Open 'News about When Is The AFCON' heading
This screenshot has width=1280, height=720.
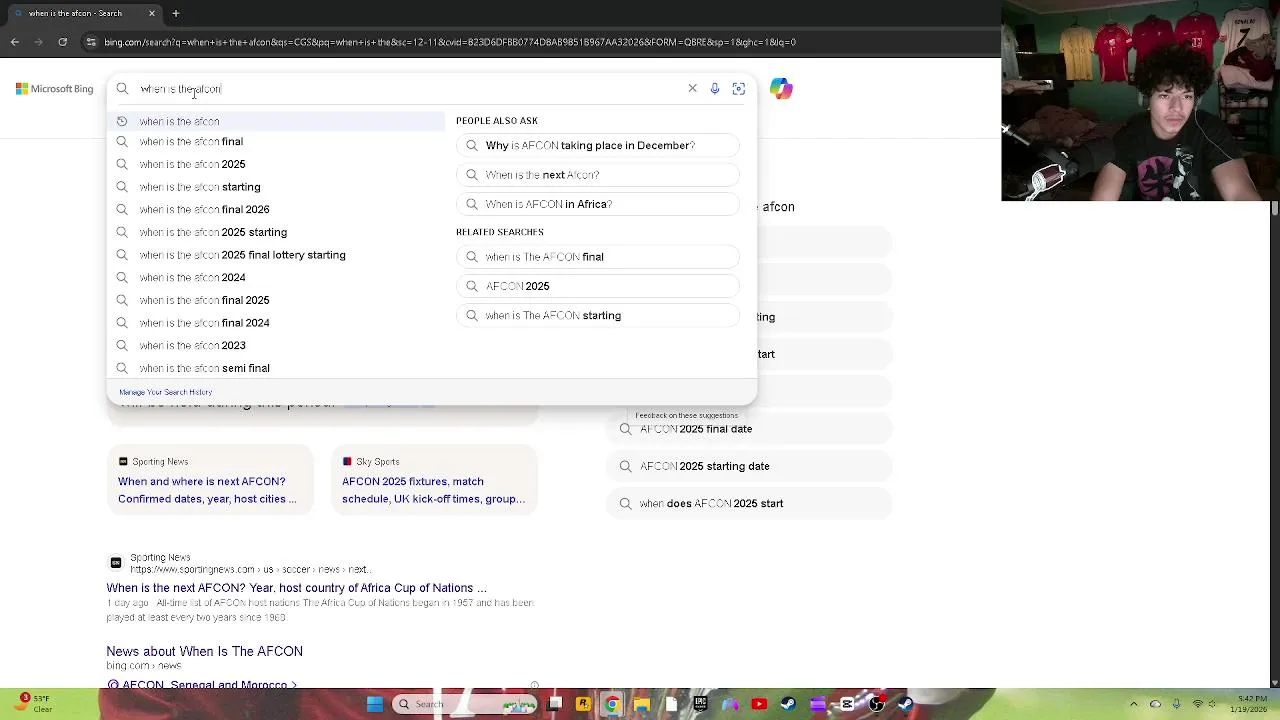[x=205, y=651]
